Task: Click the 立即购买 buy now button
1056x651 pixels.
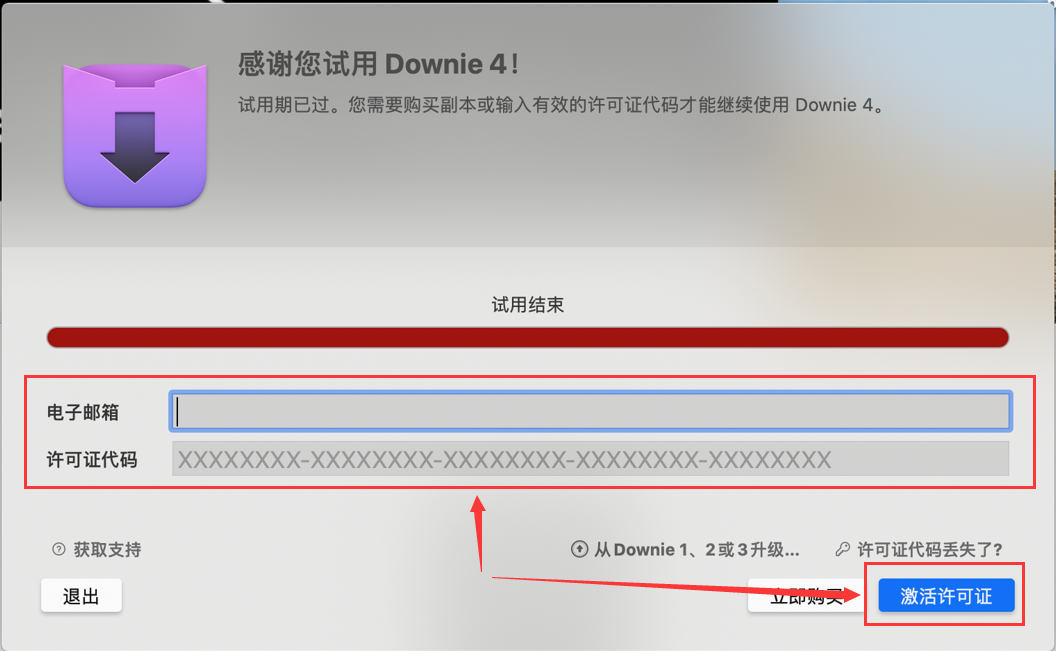Action: (x=805, y=596)
